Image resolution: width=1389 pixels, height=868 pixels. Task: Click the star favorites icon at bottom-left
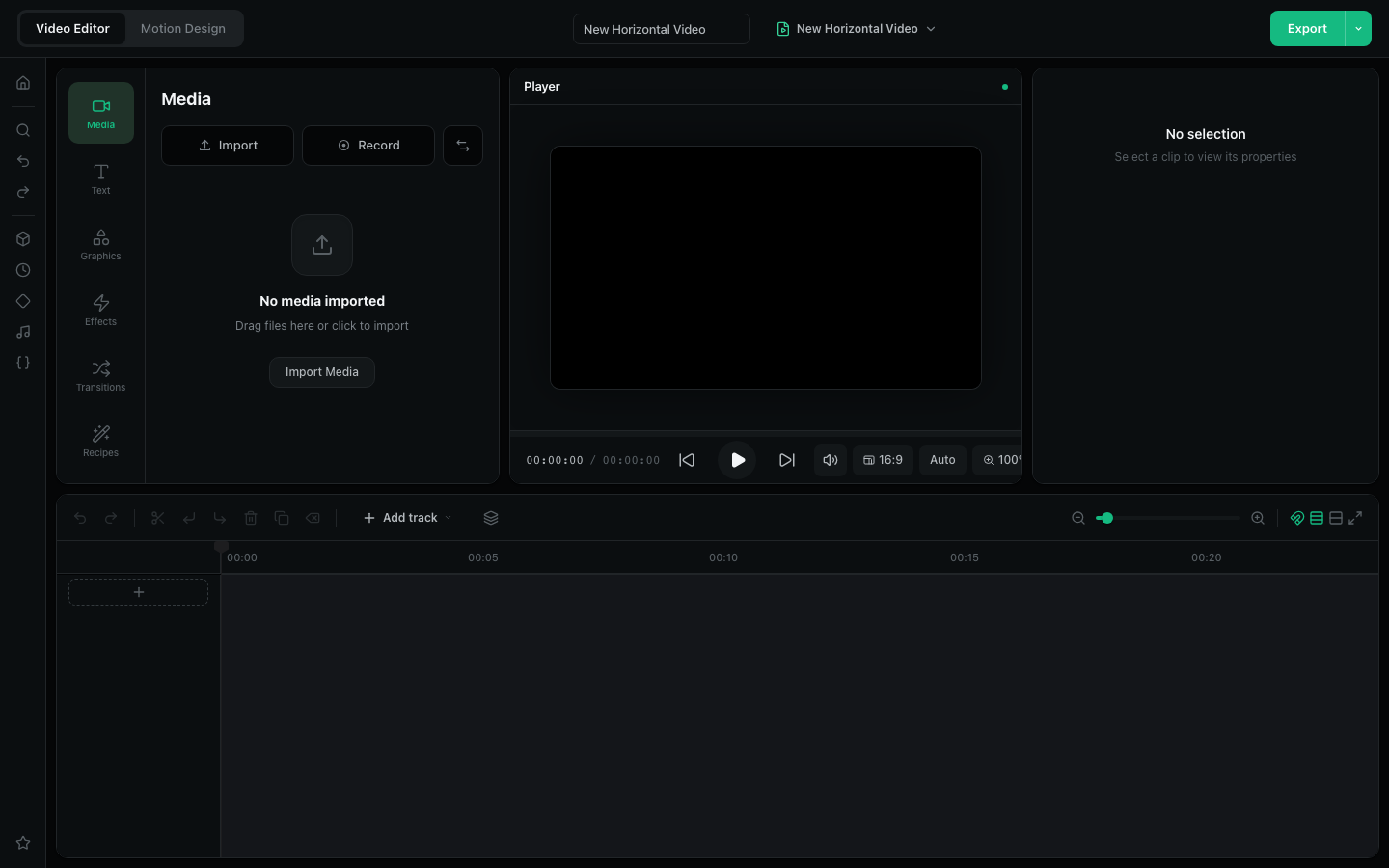[23, 843]
